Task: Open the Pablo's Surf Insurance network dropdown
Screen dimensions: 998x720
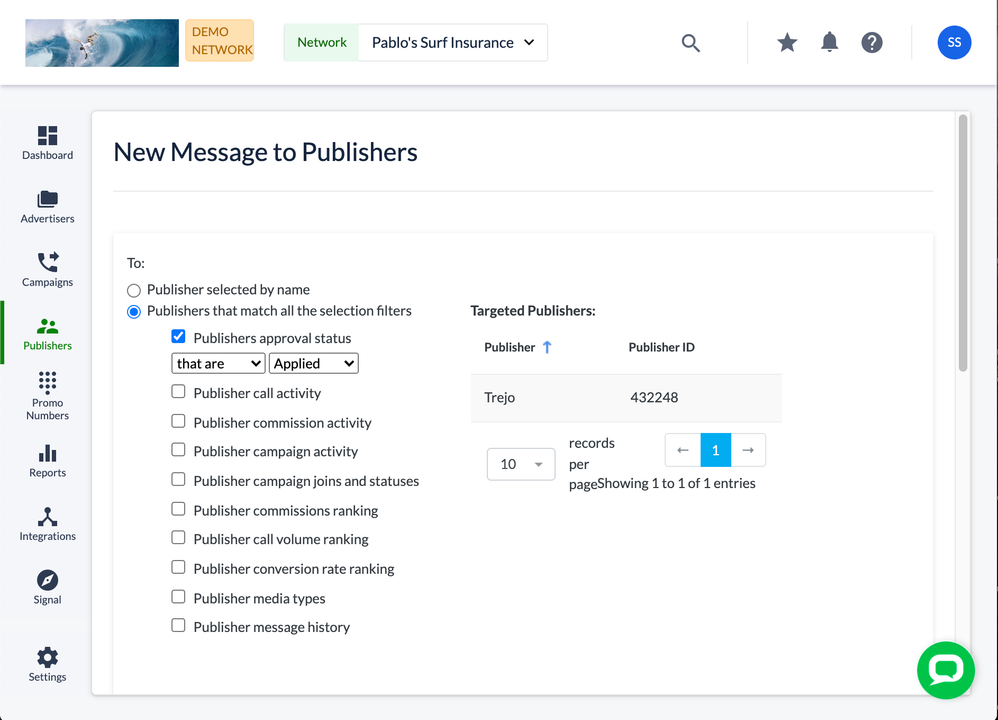Action: click(452, 43)
